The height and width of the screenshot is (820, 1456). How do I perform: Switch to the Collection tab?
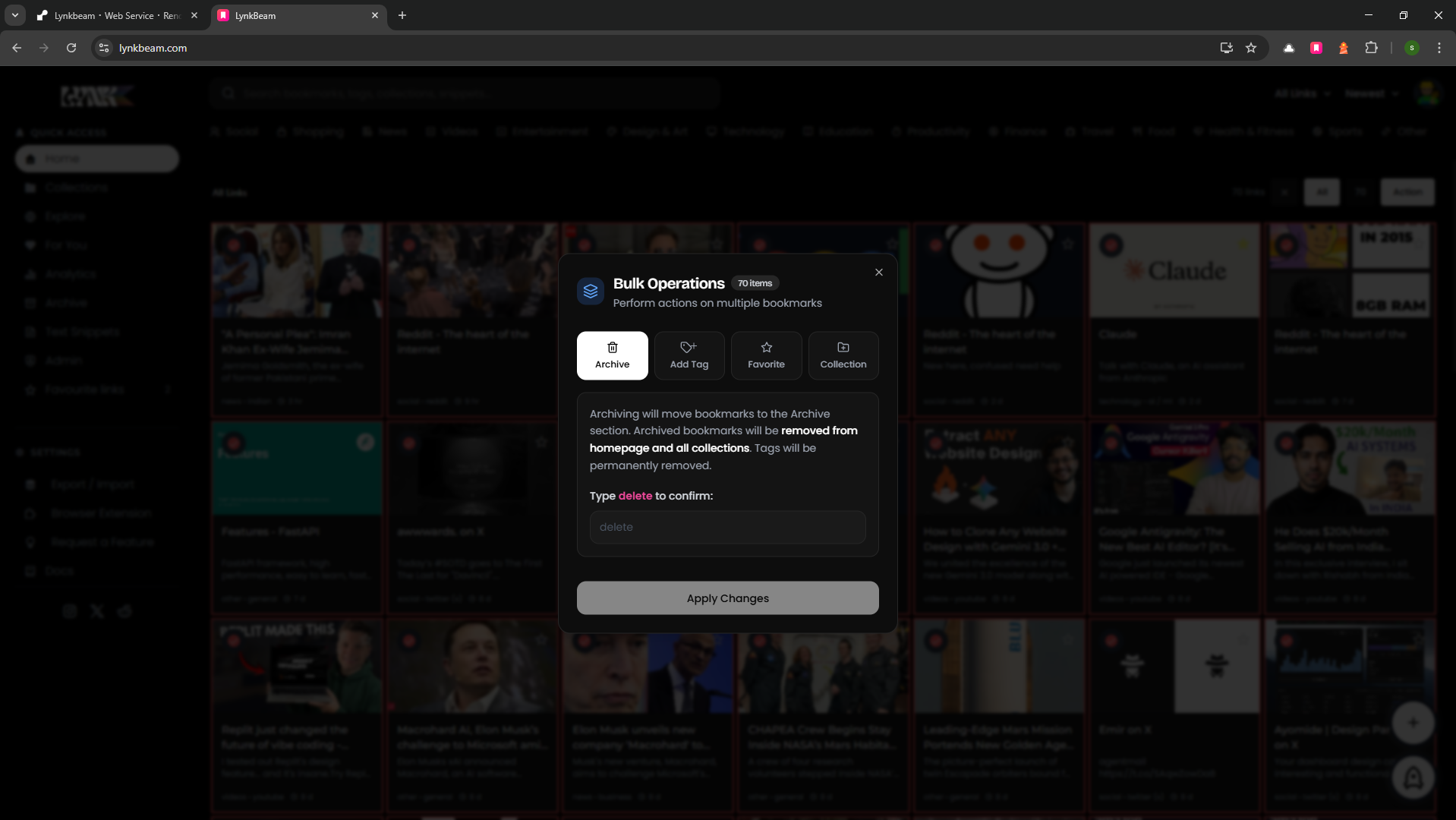click(843, 355)
